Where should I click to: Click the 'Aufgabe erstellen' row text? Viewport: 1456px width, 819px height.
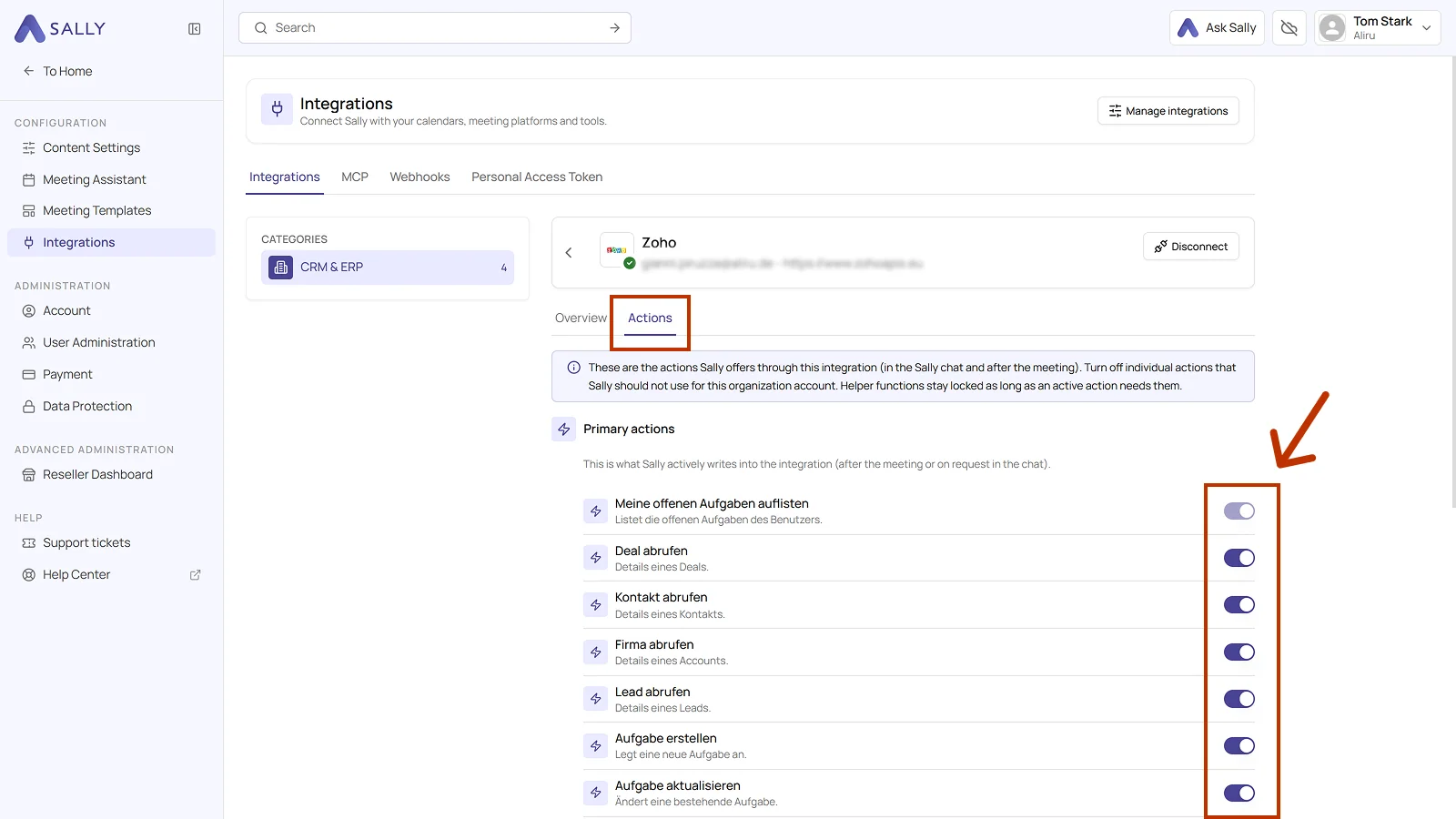click(x=666, y=739)
